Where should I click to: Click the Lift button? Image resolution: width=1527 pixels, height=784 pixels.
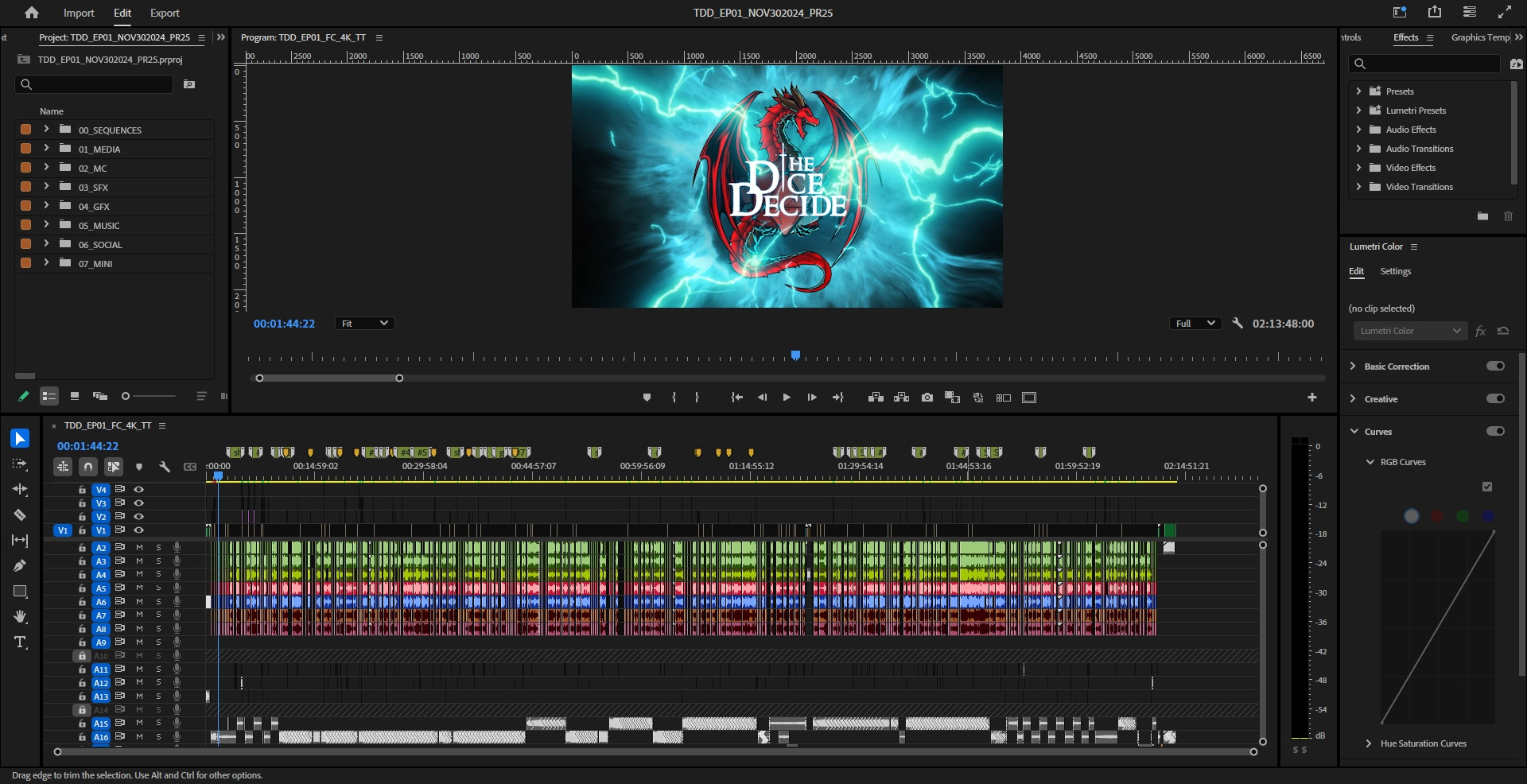click(876, 398)
